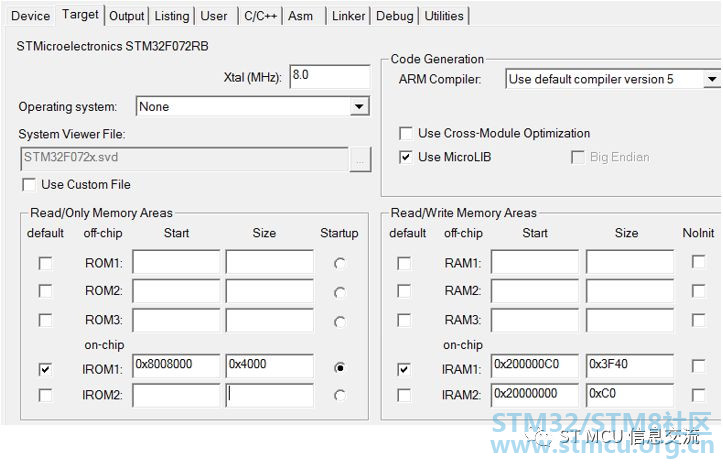Viewport: 723px width, 468px height.
Task: Click ROM1 Size field
Action: (x=270, y=262)
